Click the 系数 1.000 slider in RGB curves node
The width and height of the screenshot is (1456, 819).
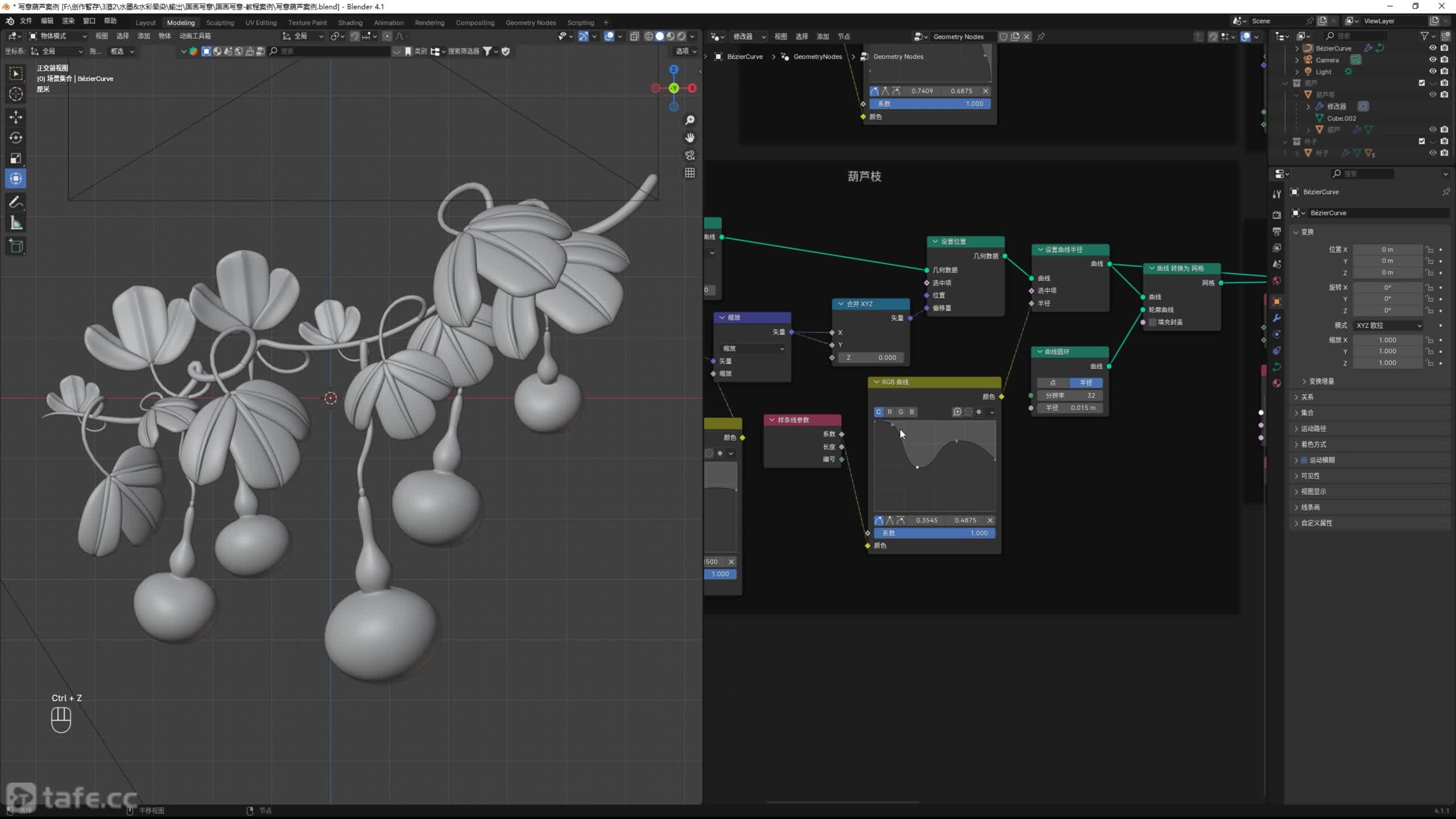point(934,533)
